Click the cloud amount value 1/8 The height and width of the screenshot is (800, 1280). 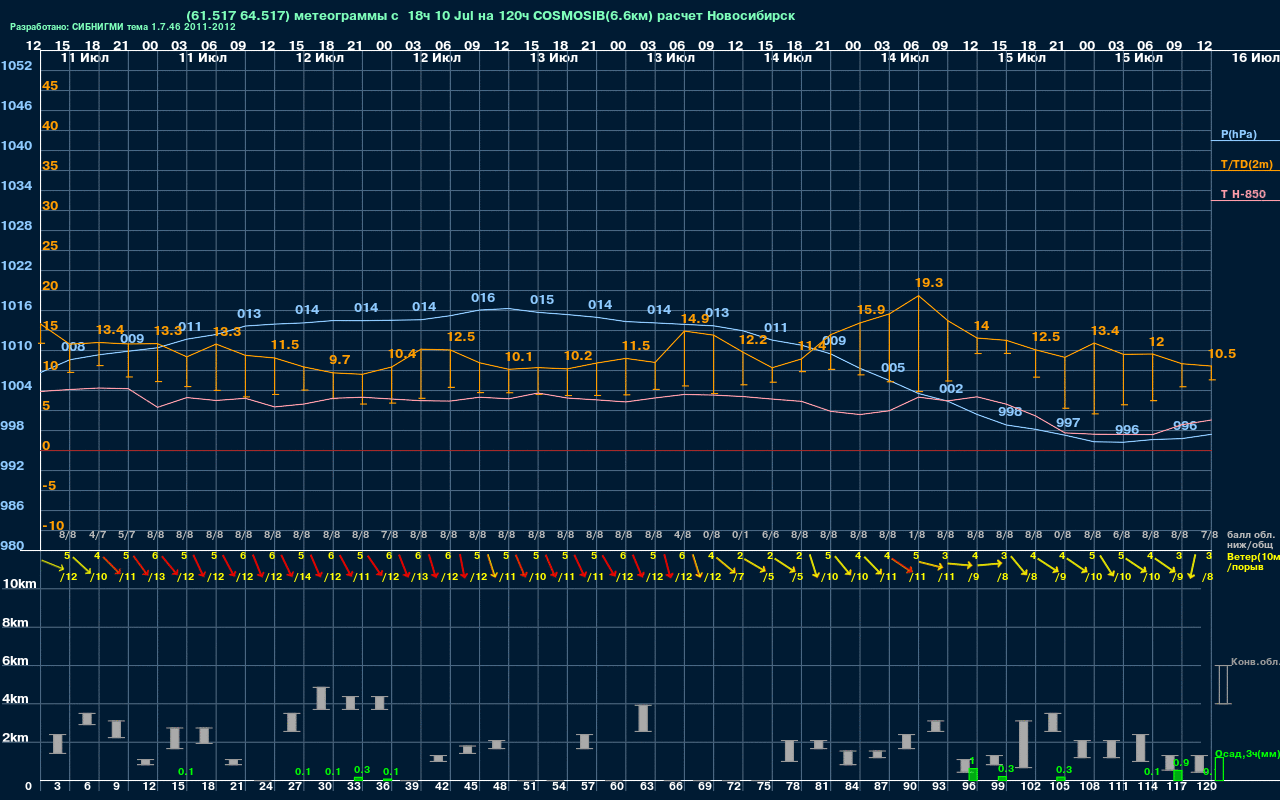pyautogui.click(x=916, y=535)
